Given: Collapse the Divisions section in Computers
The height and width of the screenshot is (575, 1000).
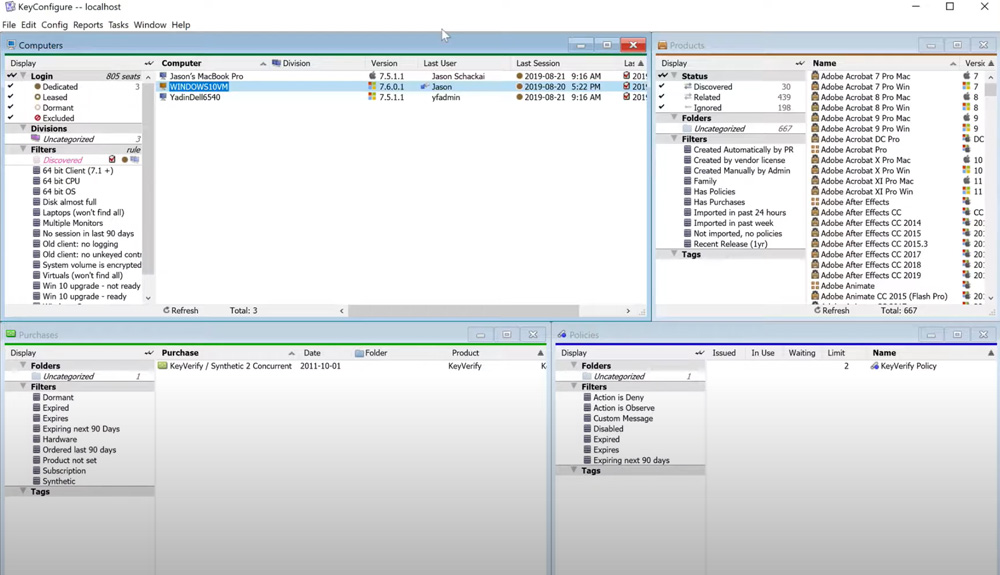Looking at the screenshot, I should click(24, 128).
